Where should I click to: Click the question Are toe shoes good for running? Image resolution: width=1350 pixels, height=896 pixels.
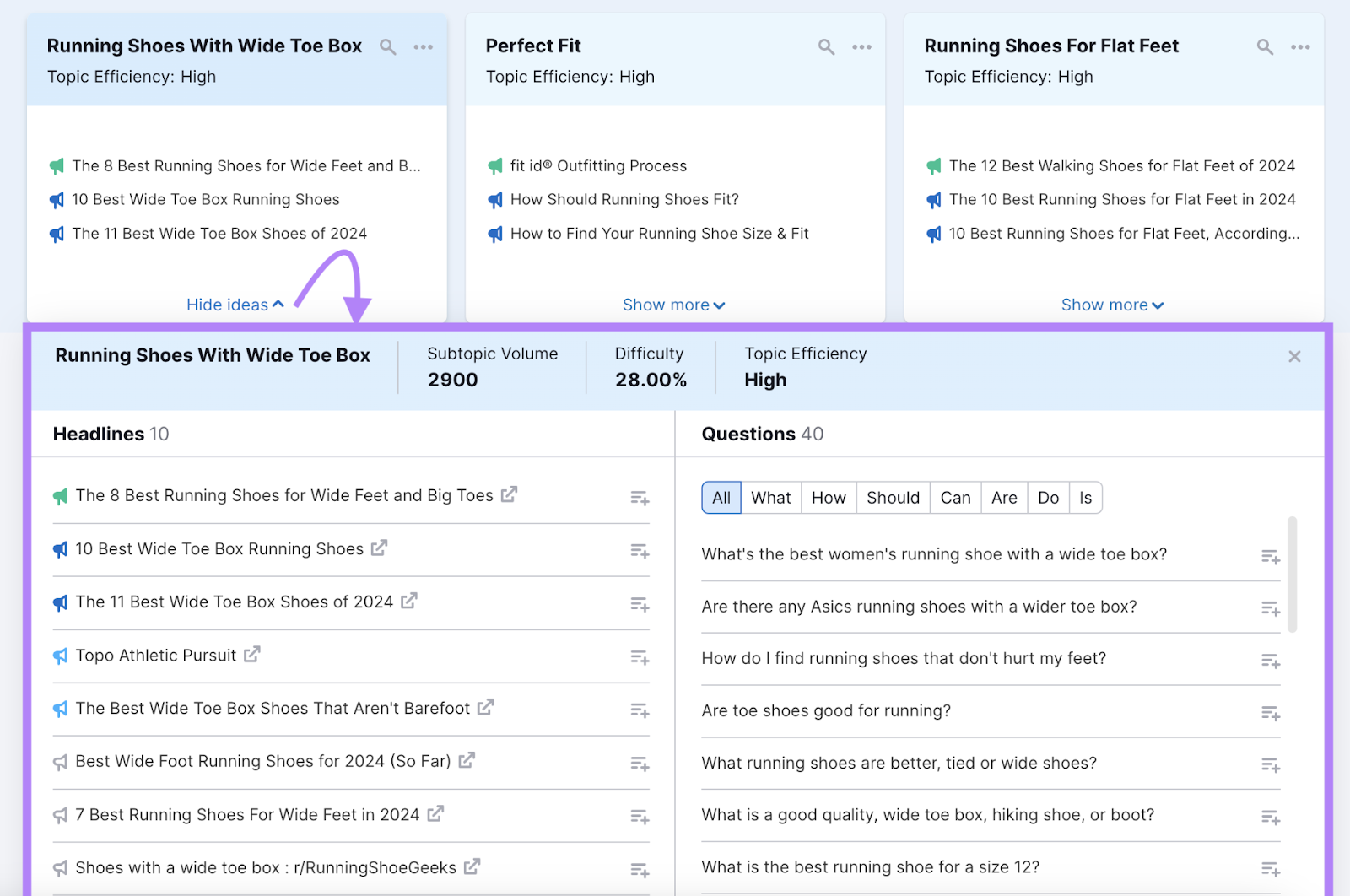coord(826,710)
